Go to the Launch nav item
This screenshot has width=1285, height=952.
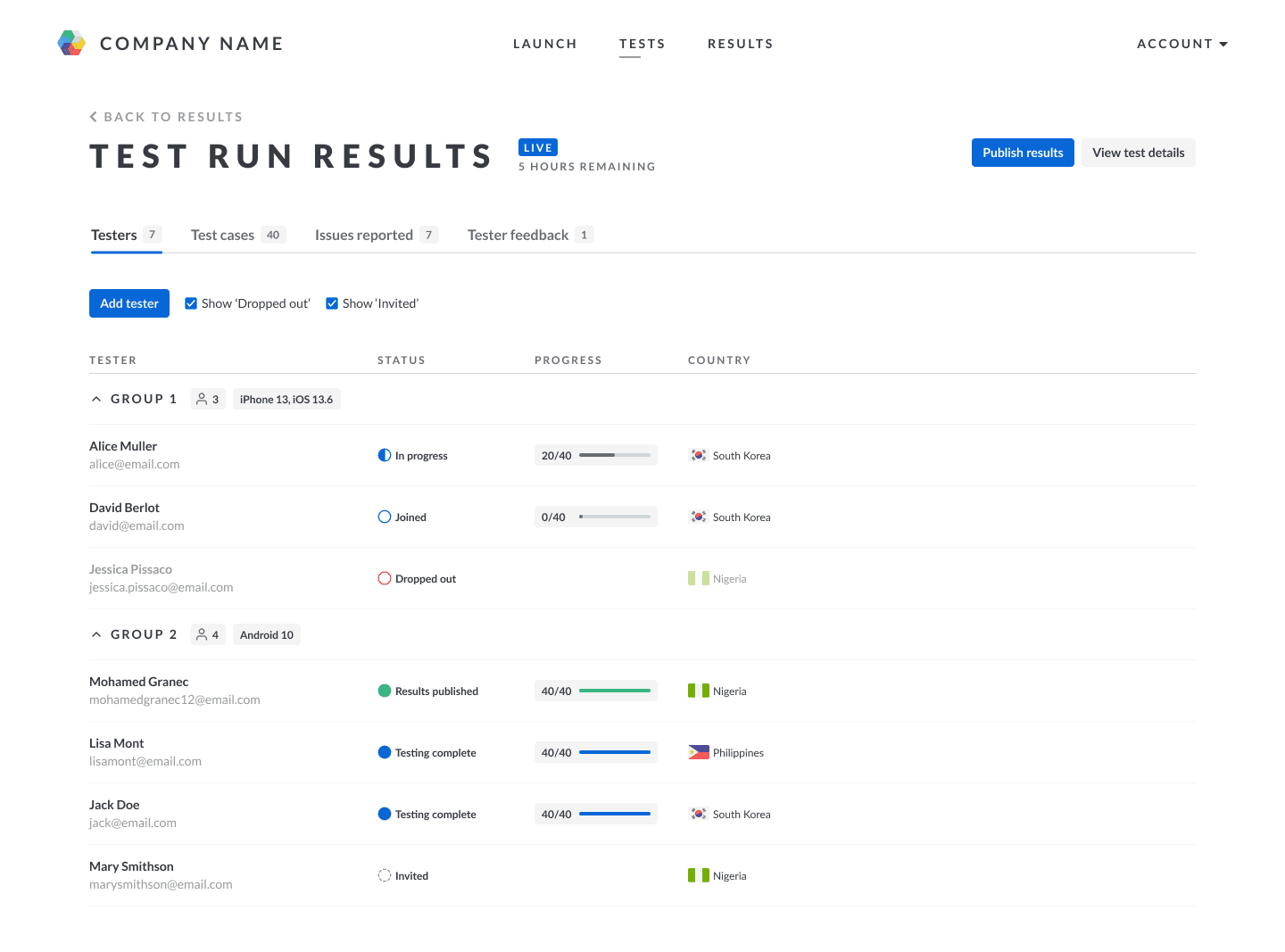(545, 44)
